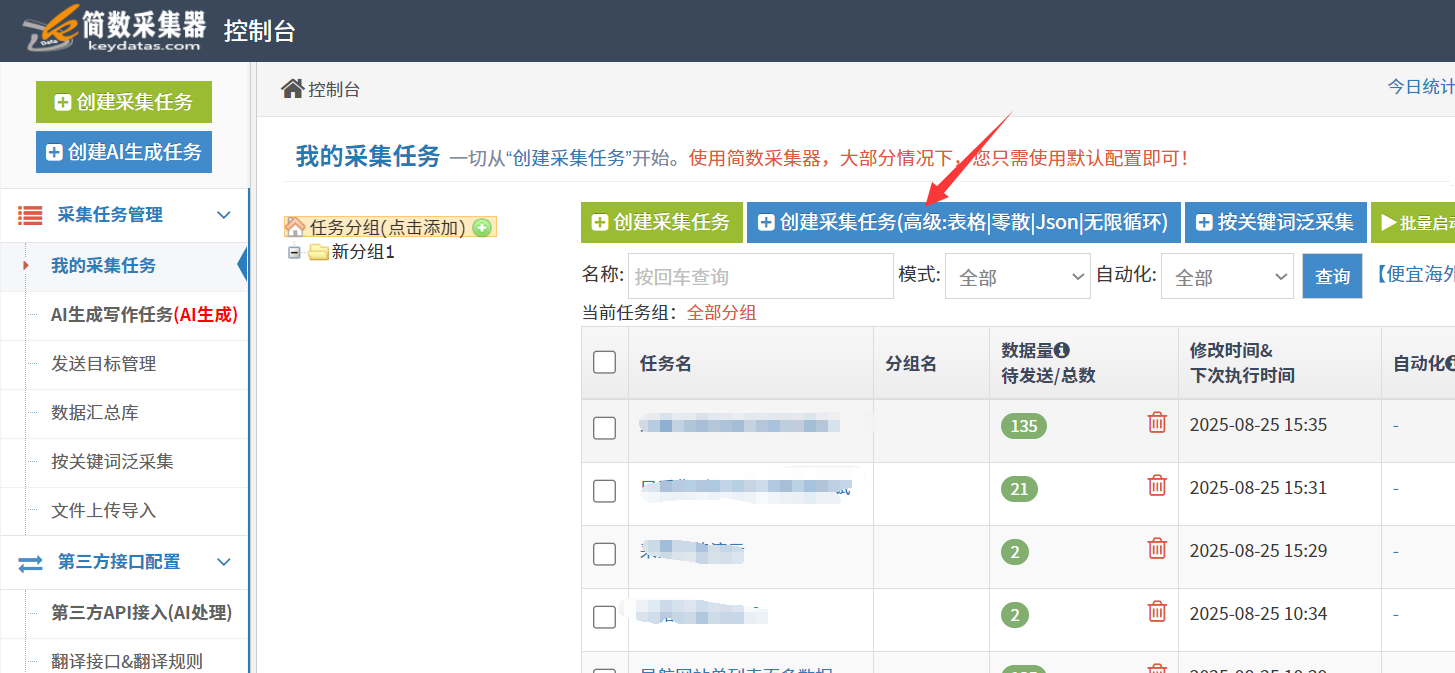The width and height of the screenshot is (1455, 673).
Task: Click the 全部分组 current group text
Action: [x=721, y=313]
